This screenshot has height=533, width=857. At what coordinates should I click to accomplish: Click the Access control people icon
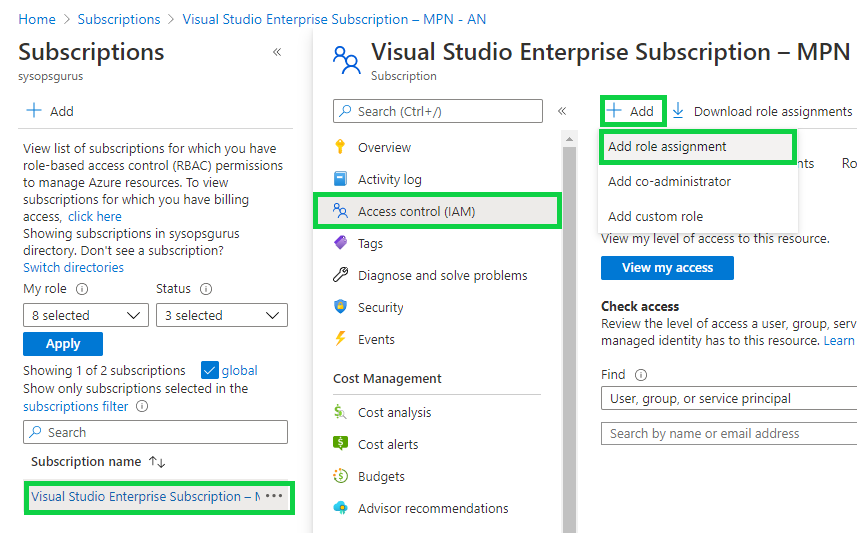340,210
